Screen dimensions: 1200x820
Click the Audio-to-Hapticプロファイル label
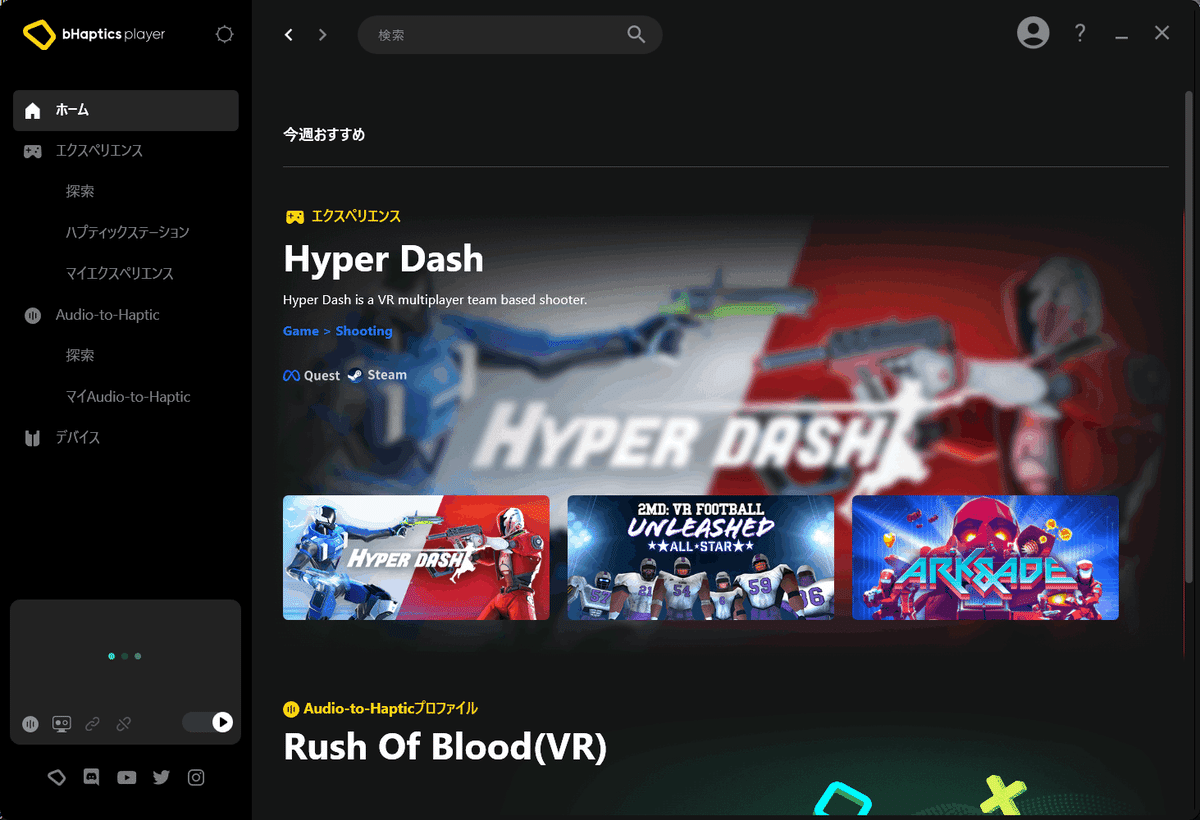pyautogui.click(x=391, y=709)
